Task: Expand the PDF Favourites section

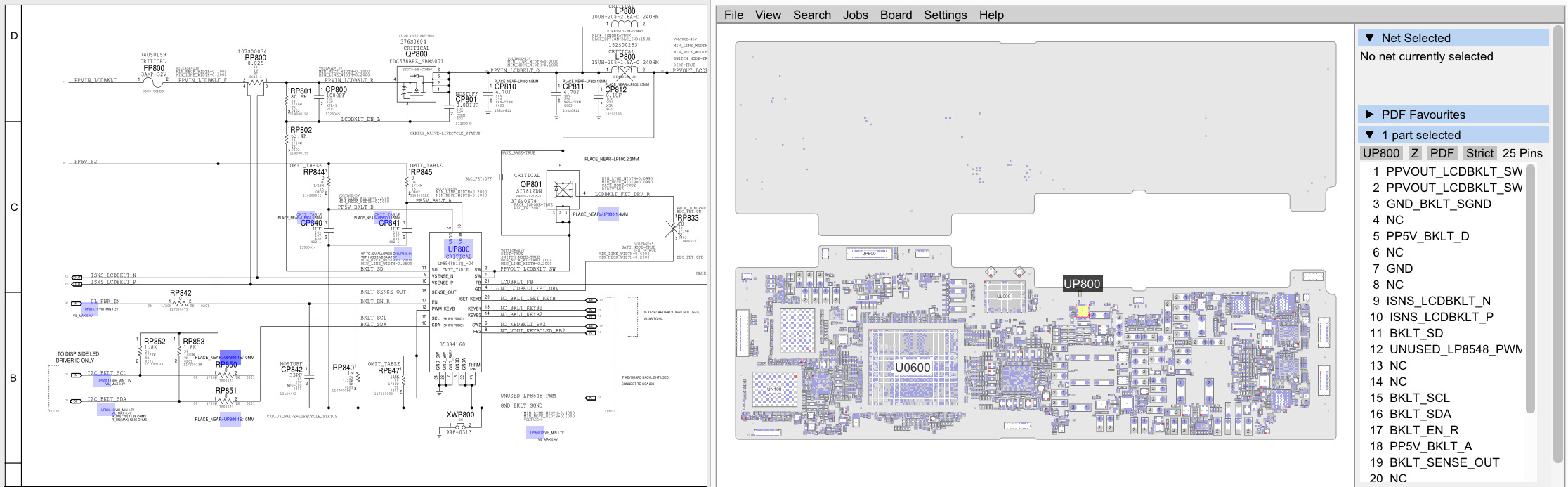Action: tap(1370, 115)
